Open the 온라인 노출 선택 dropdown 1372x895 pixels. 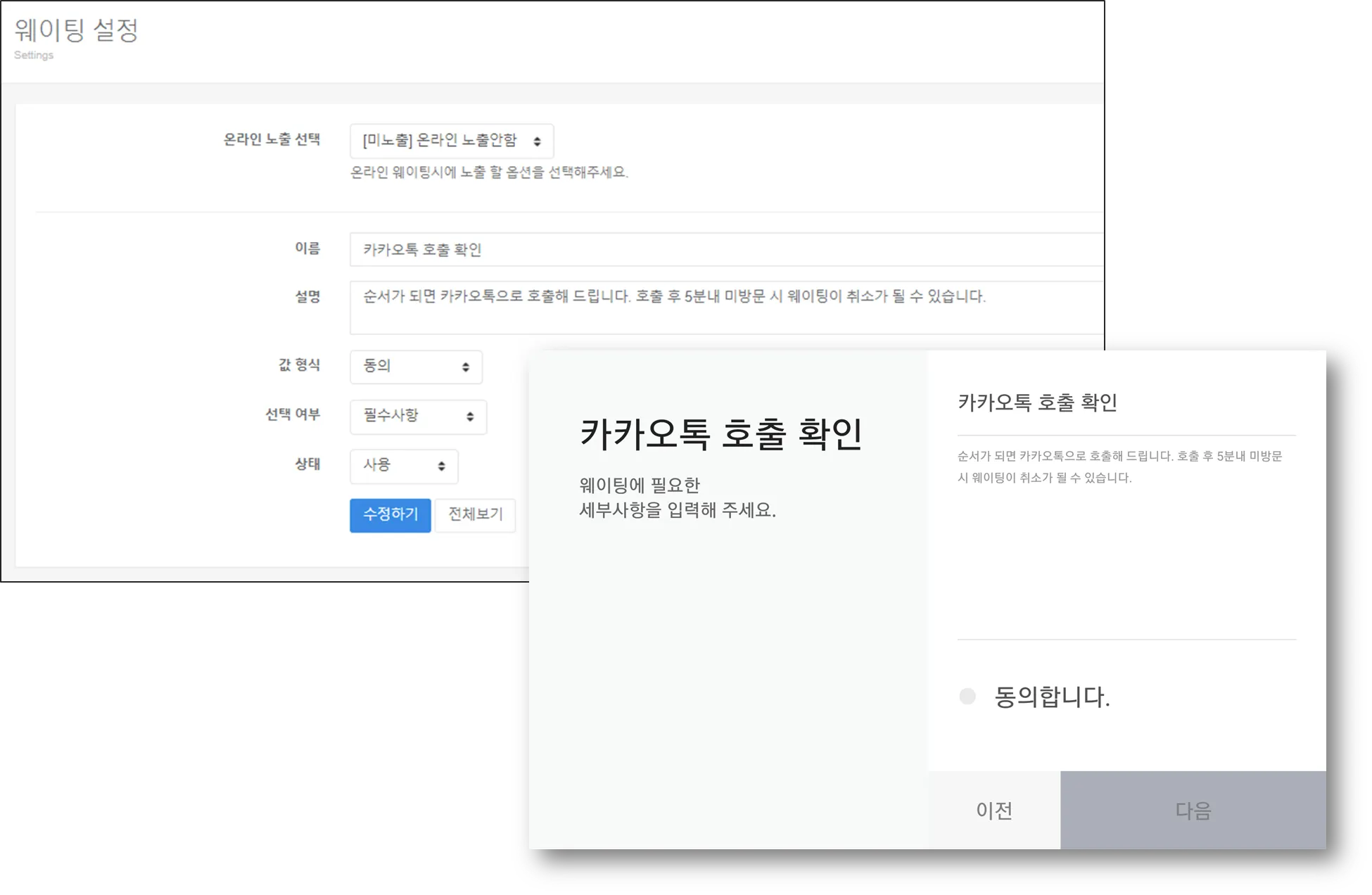click(451, 141)
